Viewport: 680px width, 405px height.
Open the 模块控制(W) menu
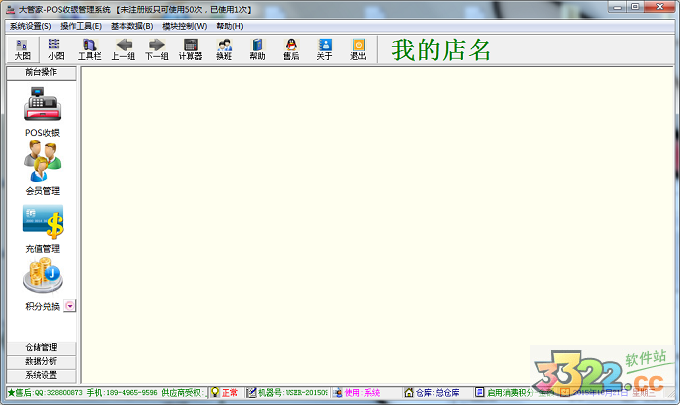[x=184, y=26]
